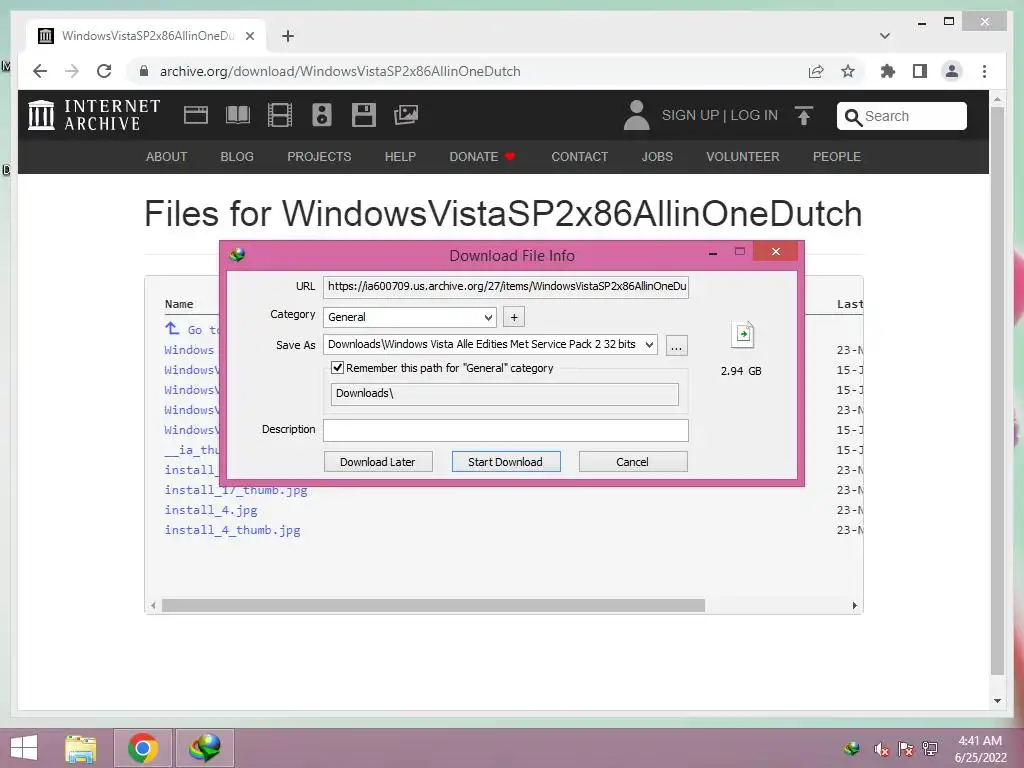Image resolution: width=1024 pixels, height=768 pixels.
Task: Open the Audio speaker icon
Action: coord(321,115)
